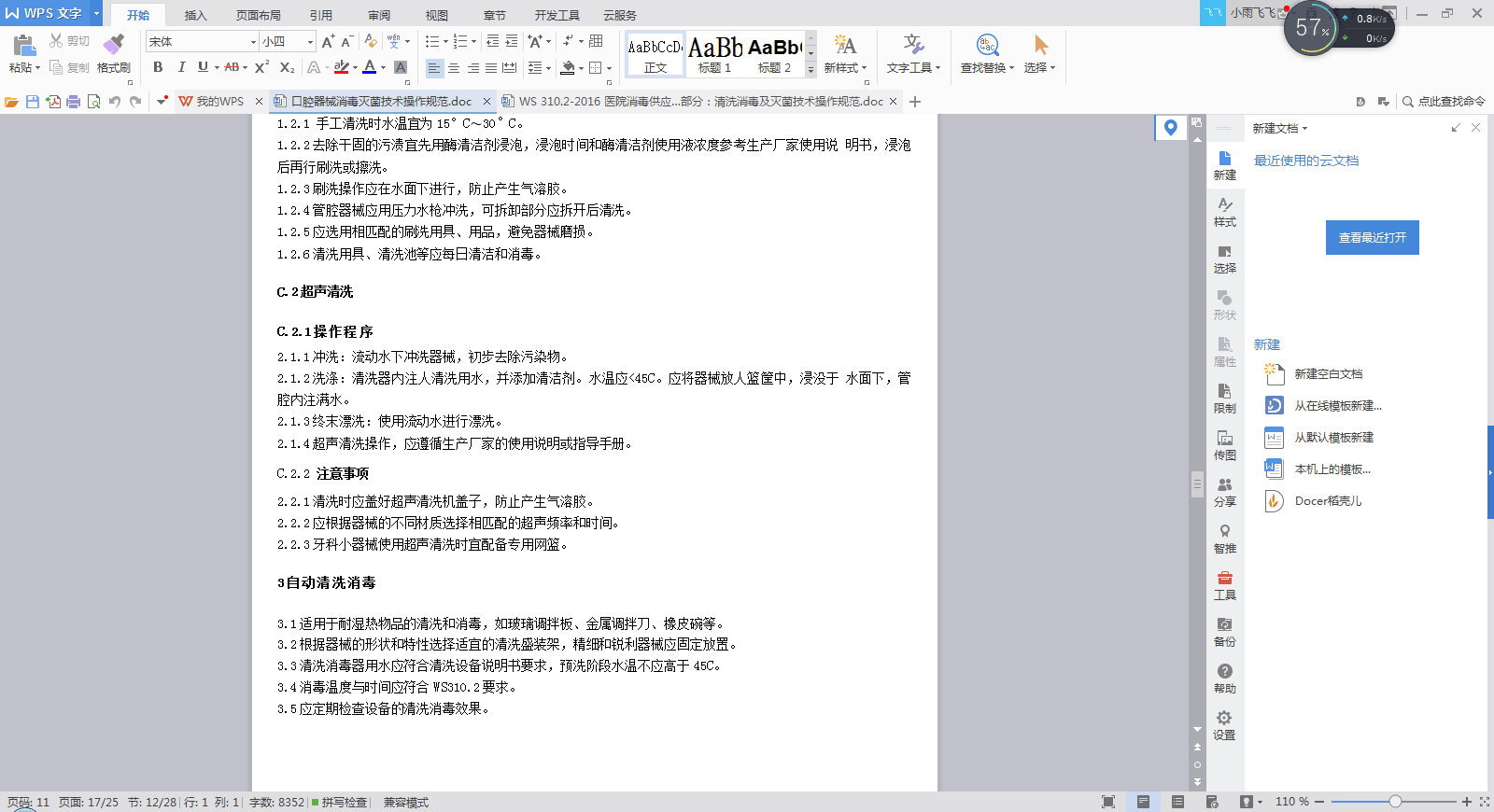Expand the bullet list dropdown arrow
The image size is (1494, 812).
click(x=445, y=41)
